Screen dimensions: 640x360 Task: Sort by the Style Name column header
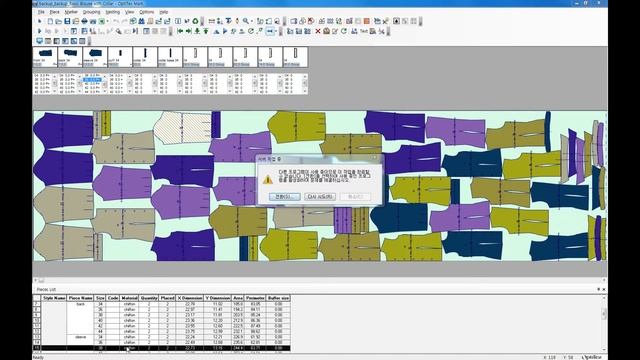54,298
